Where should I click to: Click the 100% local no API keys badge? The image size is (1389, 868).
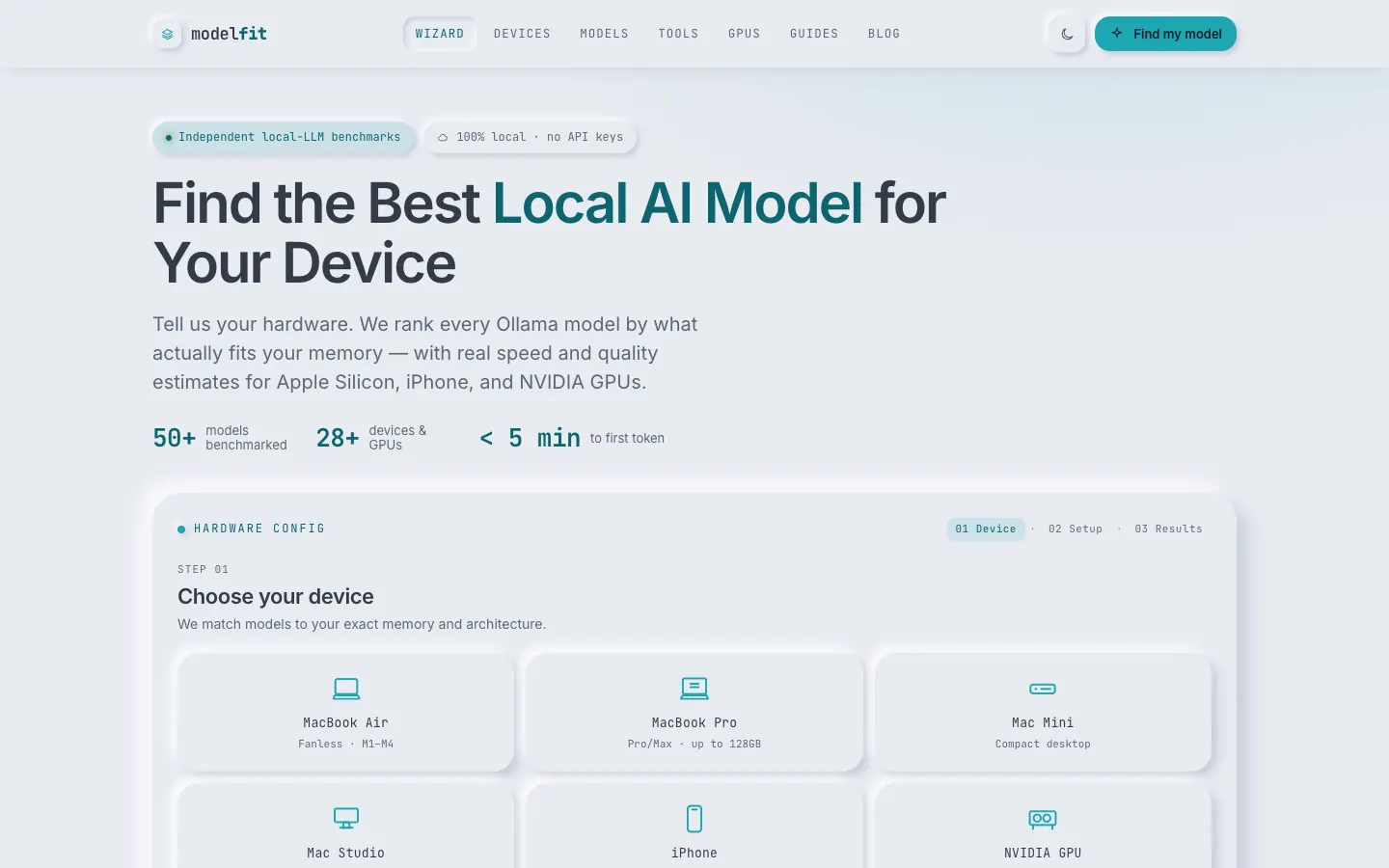[x=530, y=137]
